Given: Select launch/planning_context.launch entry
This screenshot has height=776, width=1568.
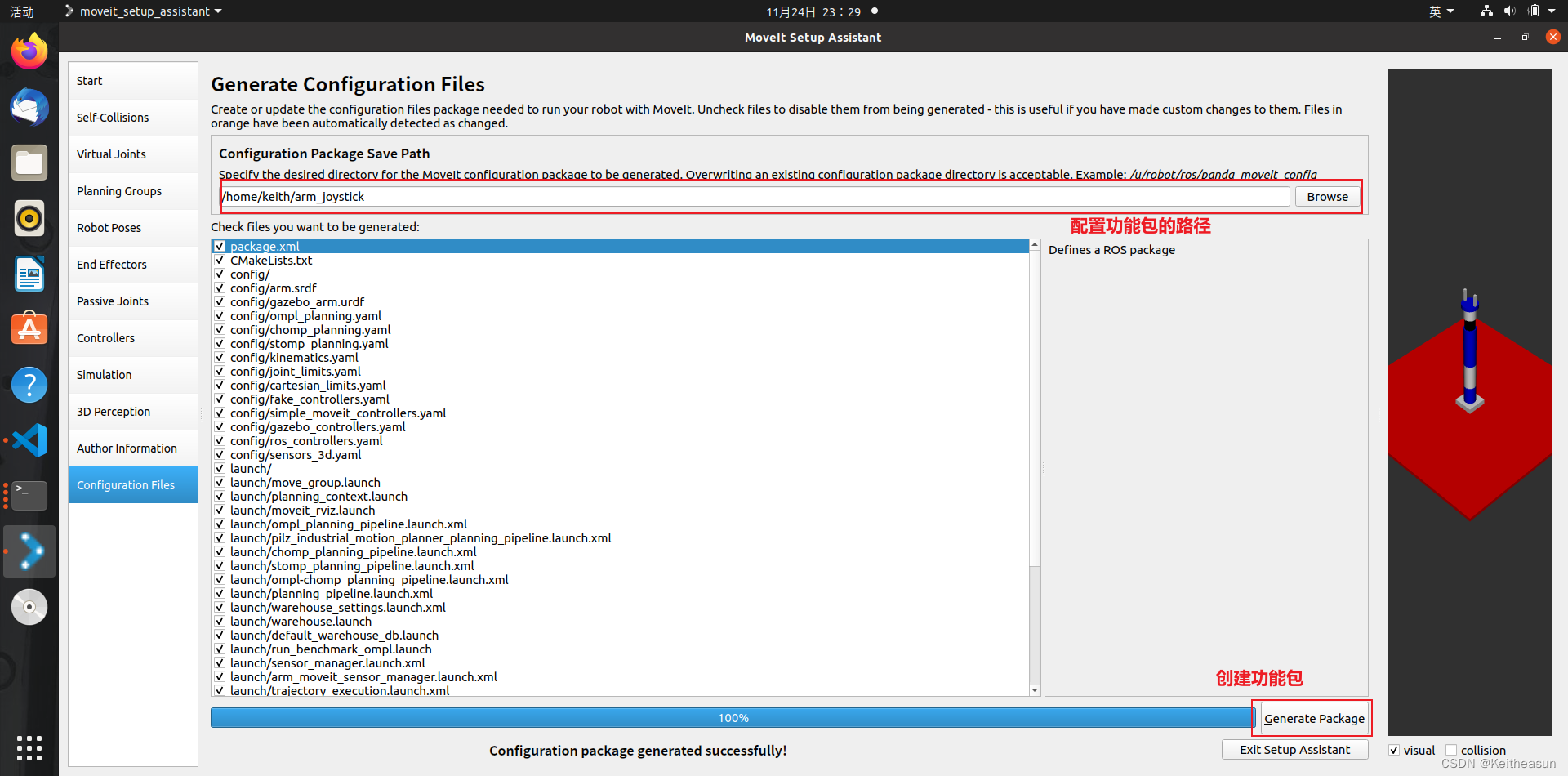Looking at the screenshot, I should (318, 497).
